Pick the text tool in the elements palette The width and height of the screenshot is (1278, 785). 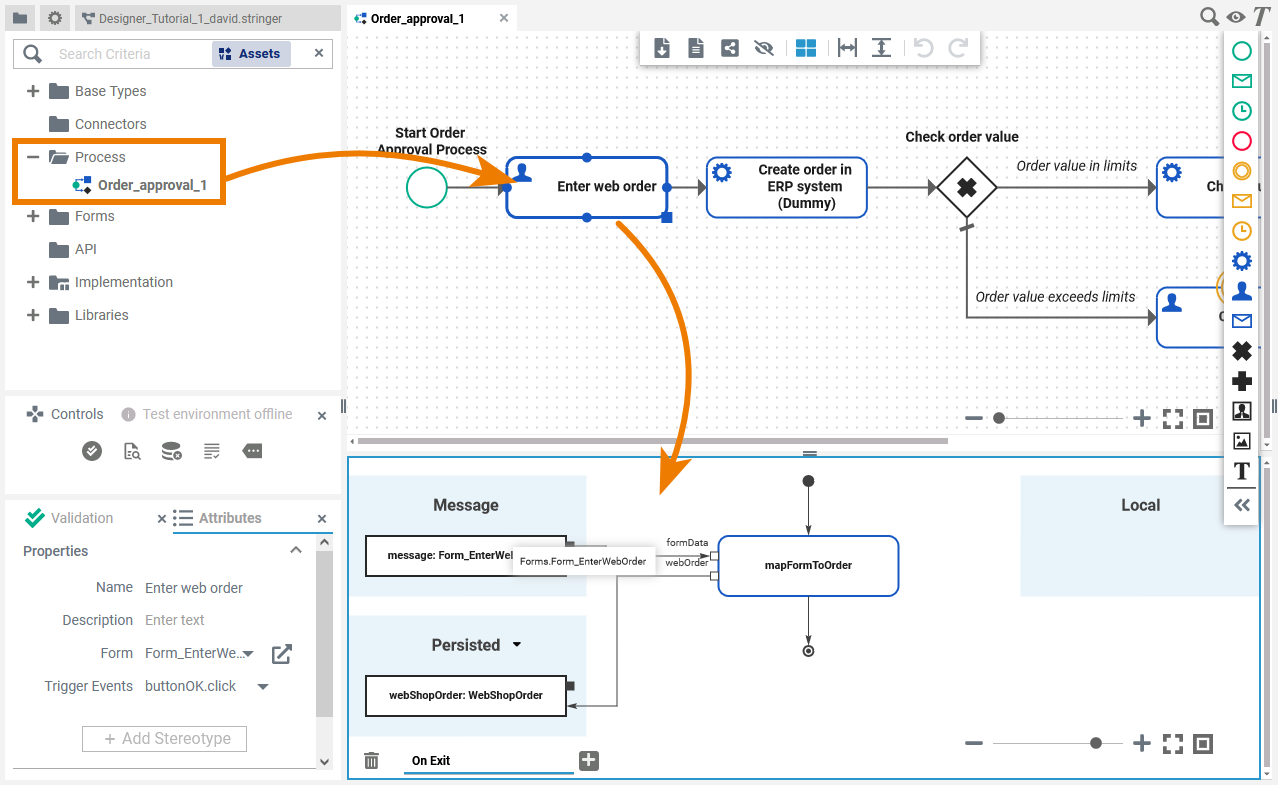[x=1241, y=471]
